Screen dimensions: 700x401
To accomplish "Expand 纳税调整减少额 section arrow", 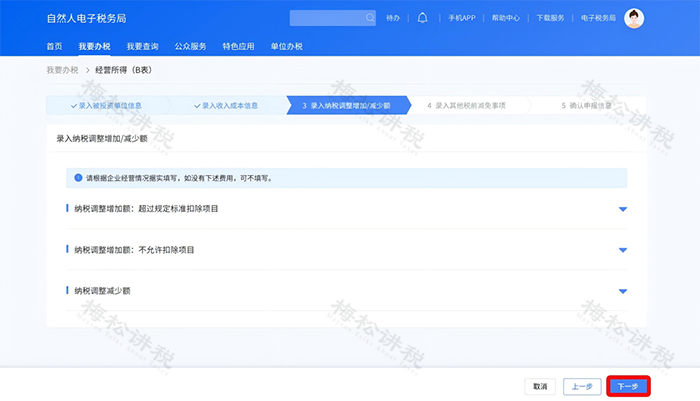I will point(622,291).
